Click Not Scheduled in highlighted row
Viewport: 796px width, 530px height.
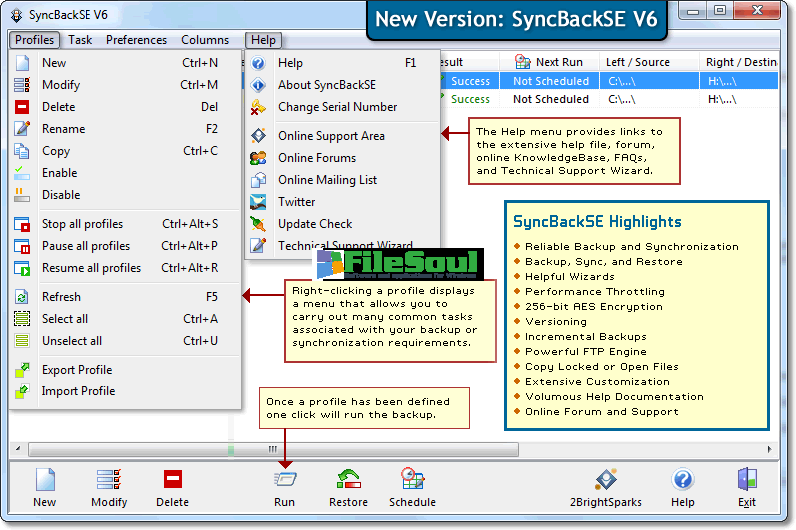pyautogui.click(x=551, y=81)
